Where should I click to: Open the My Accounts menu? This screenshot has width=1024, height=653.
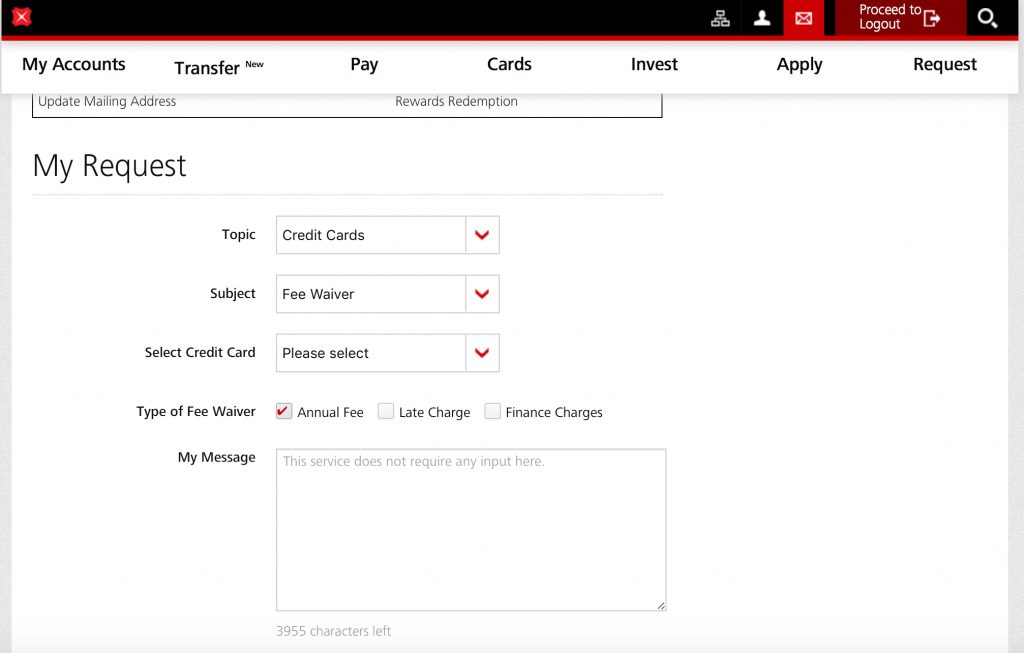[74, 64]
